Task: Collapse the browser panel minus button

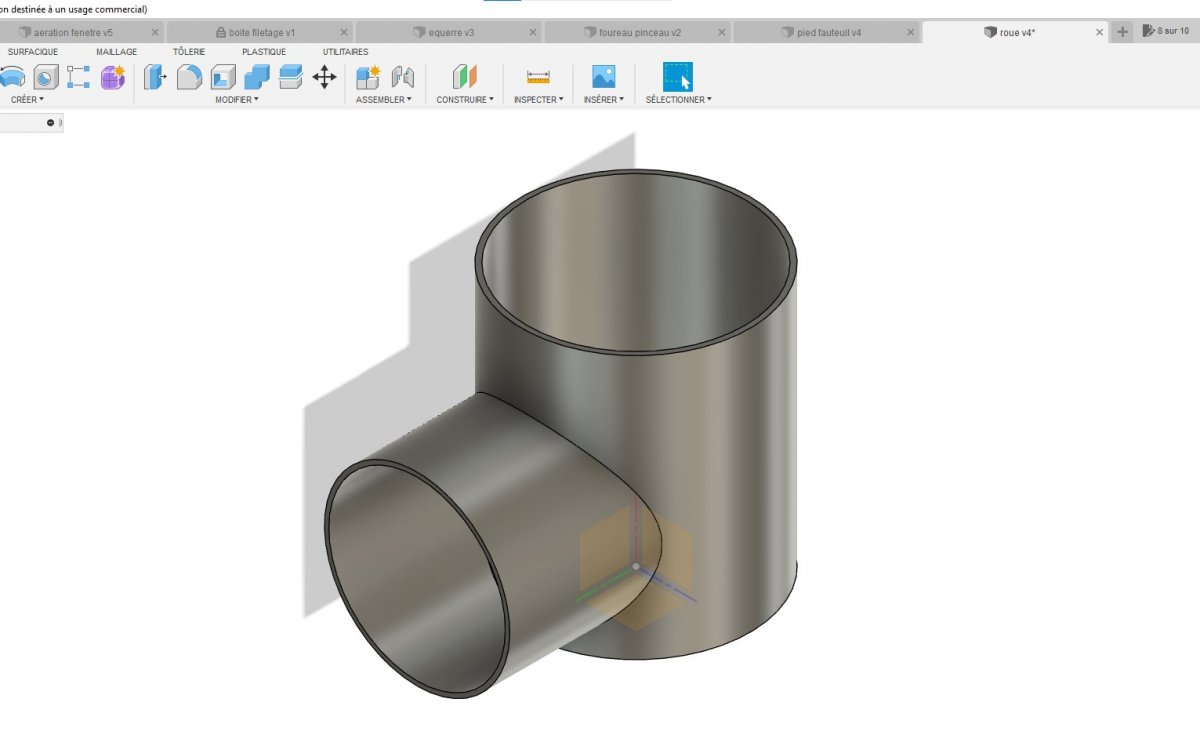Action: (x=51, y=123)
